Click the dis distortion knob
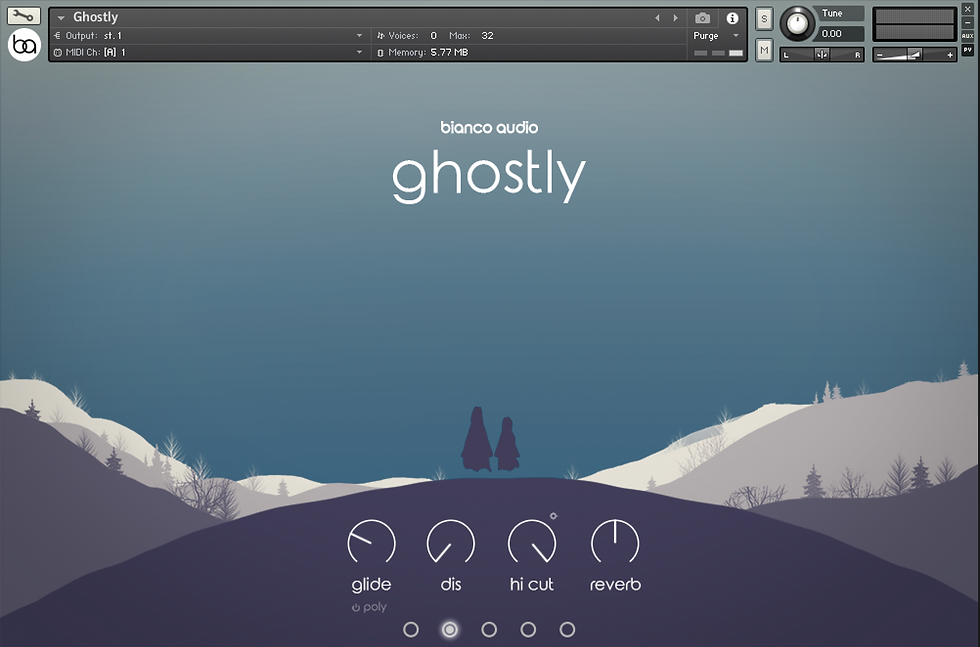This screenshot has height=647, width=980. [451, 543]
